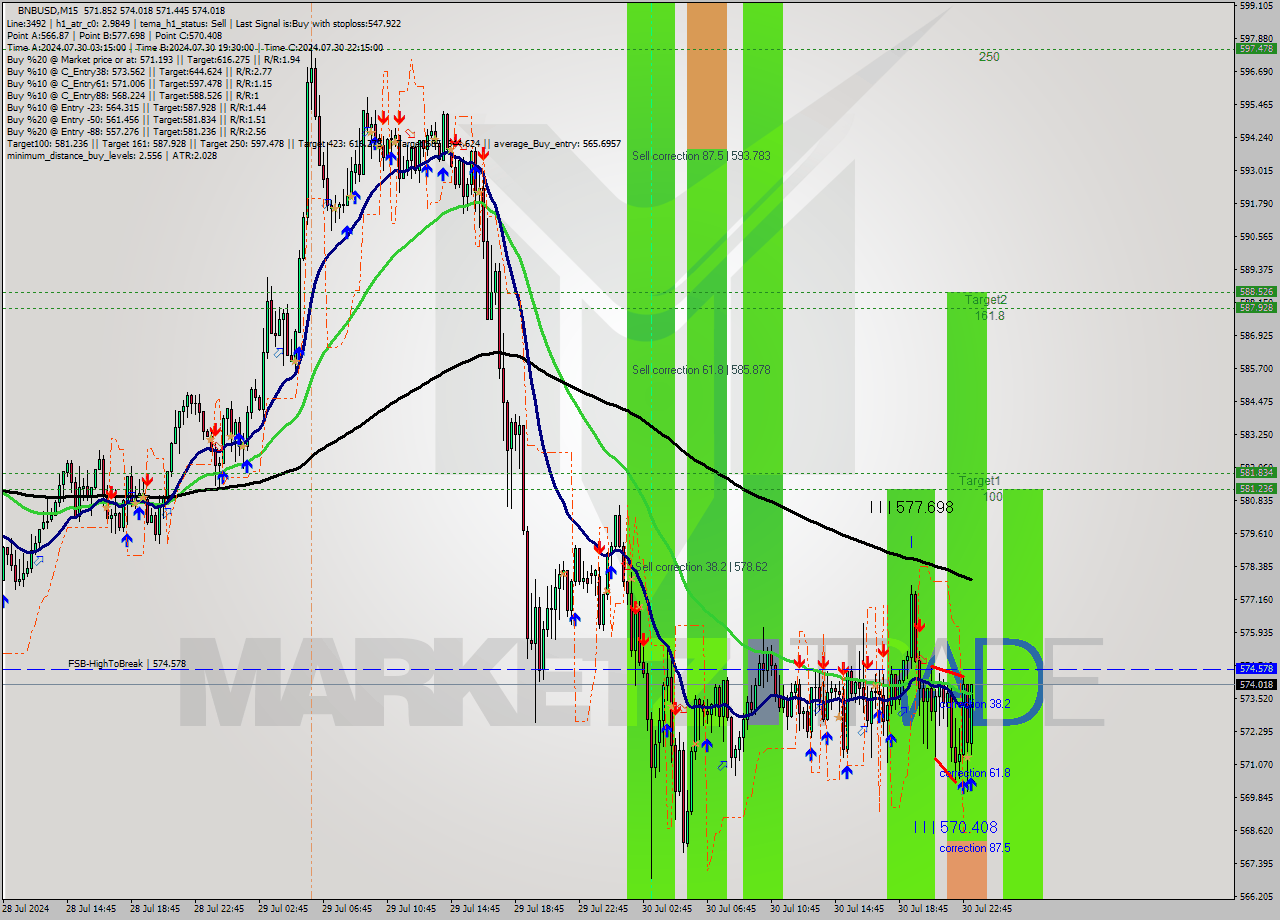Click the 583.250 price scale value
This screenshot has height=920, width=1280.
pos(1256,435)
